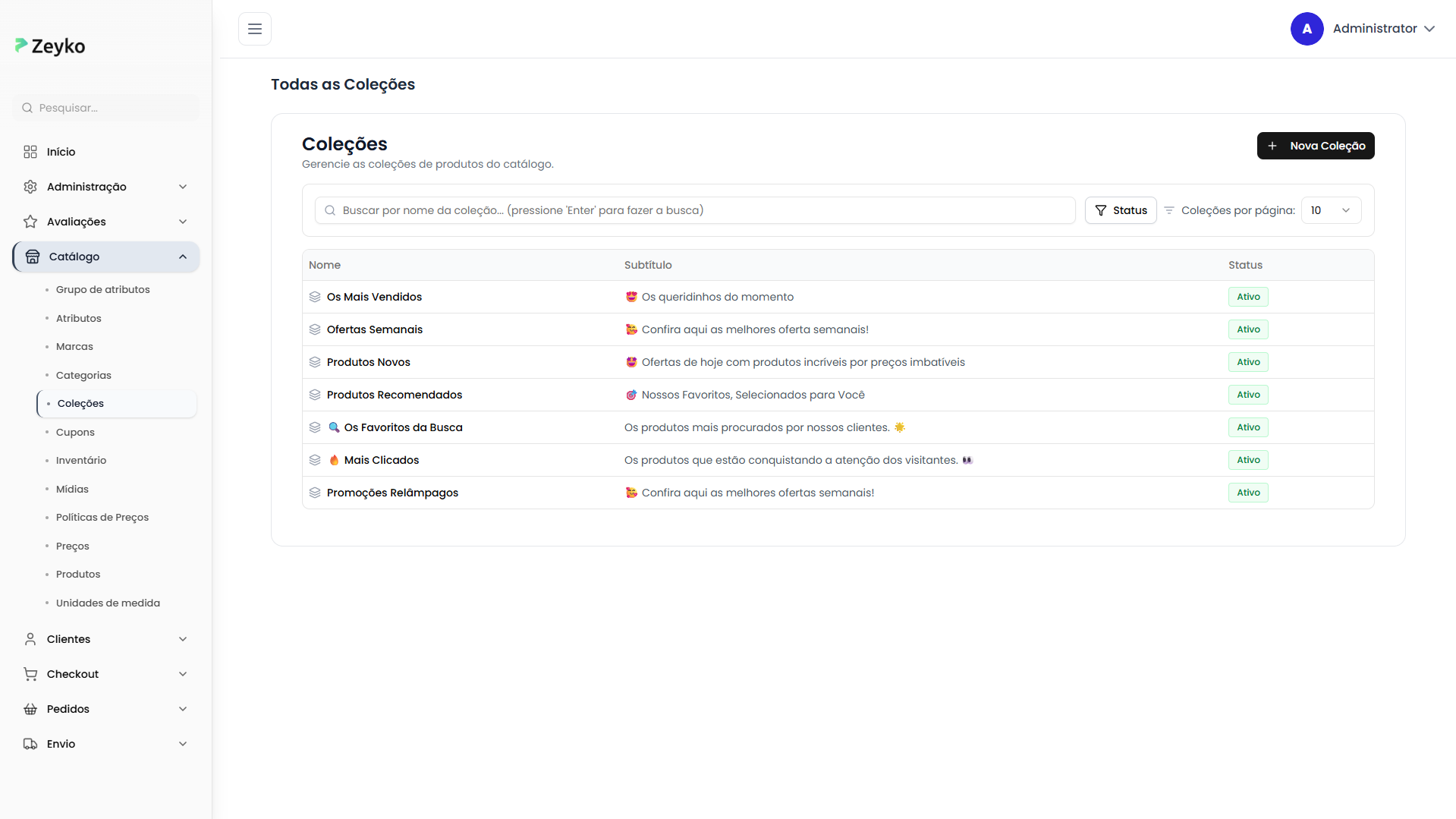Open the Ofertas Semanais collection
The width and height of the screenshot is (1456, 819).
375,329
